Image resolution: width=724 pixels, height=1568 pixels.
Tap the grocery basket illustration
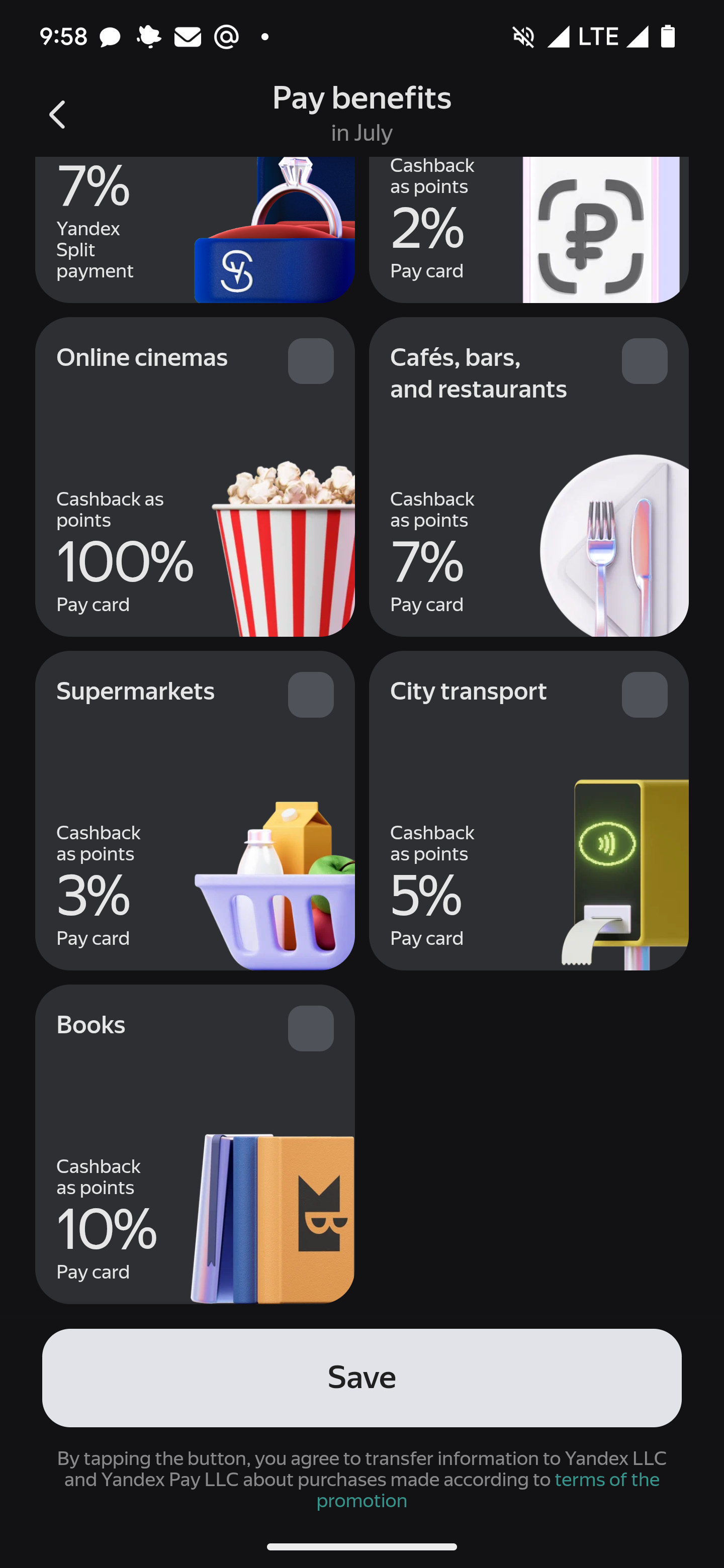275,885
